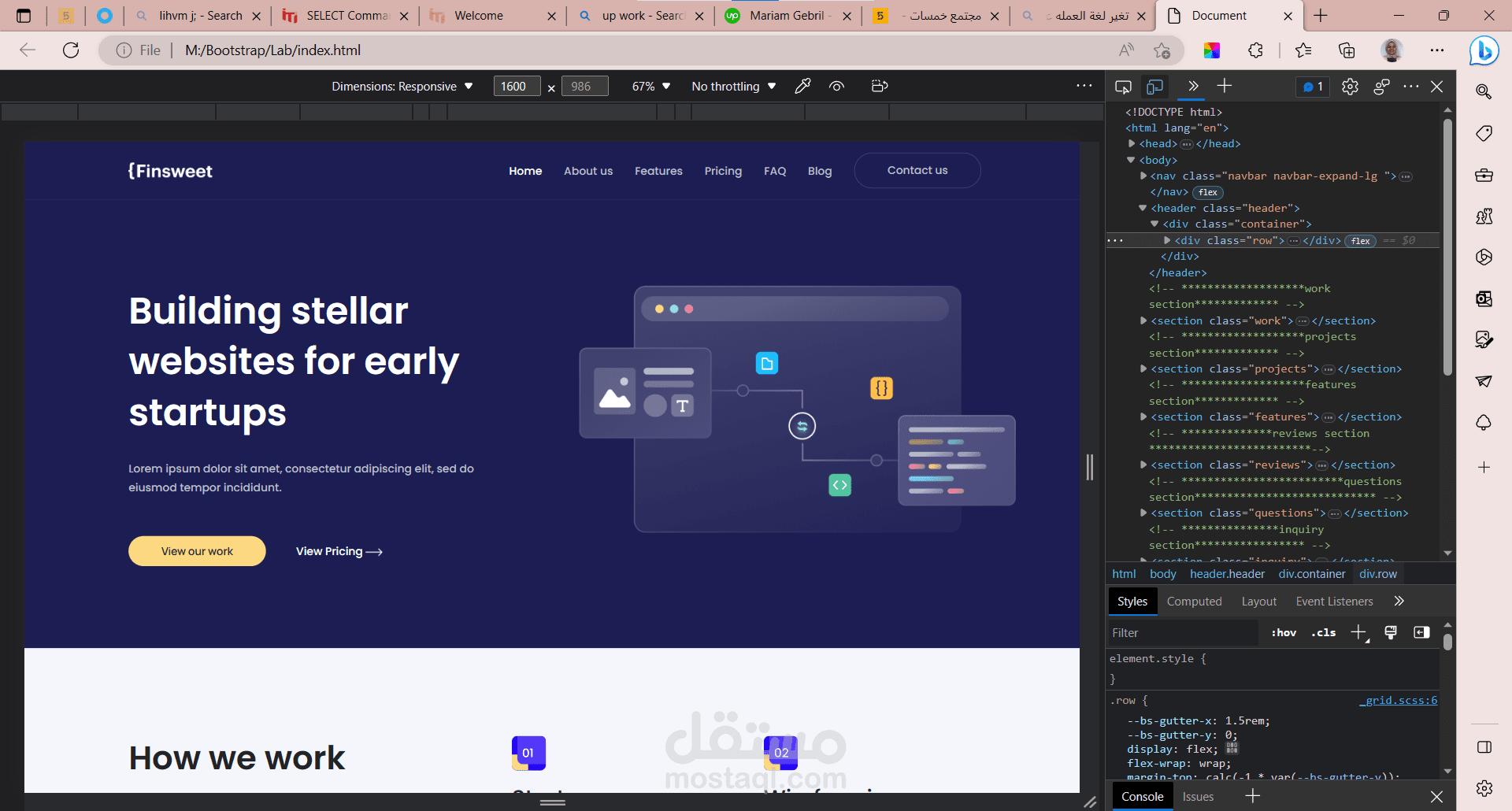
Task: Toggle the .cls class editor
Action: point(1324,632)
